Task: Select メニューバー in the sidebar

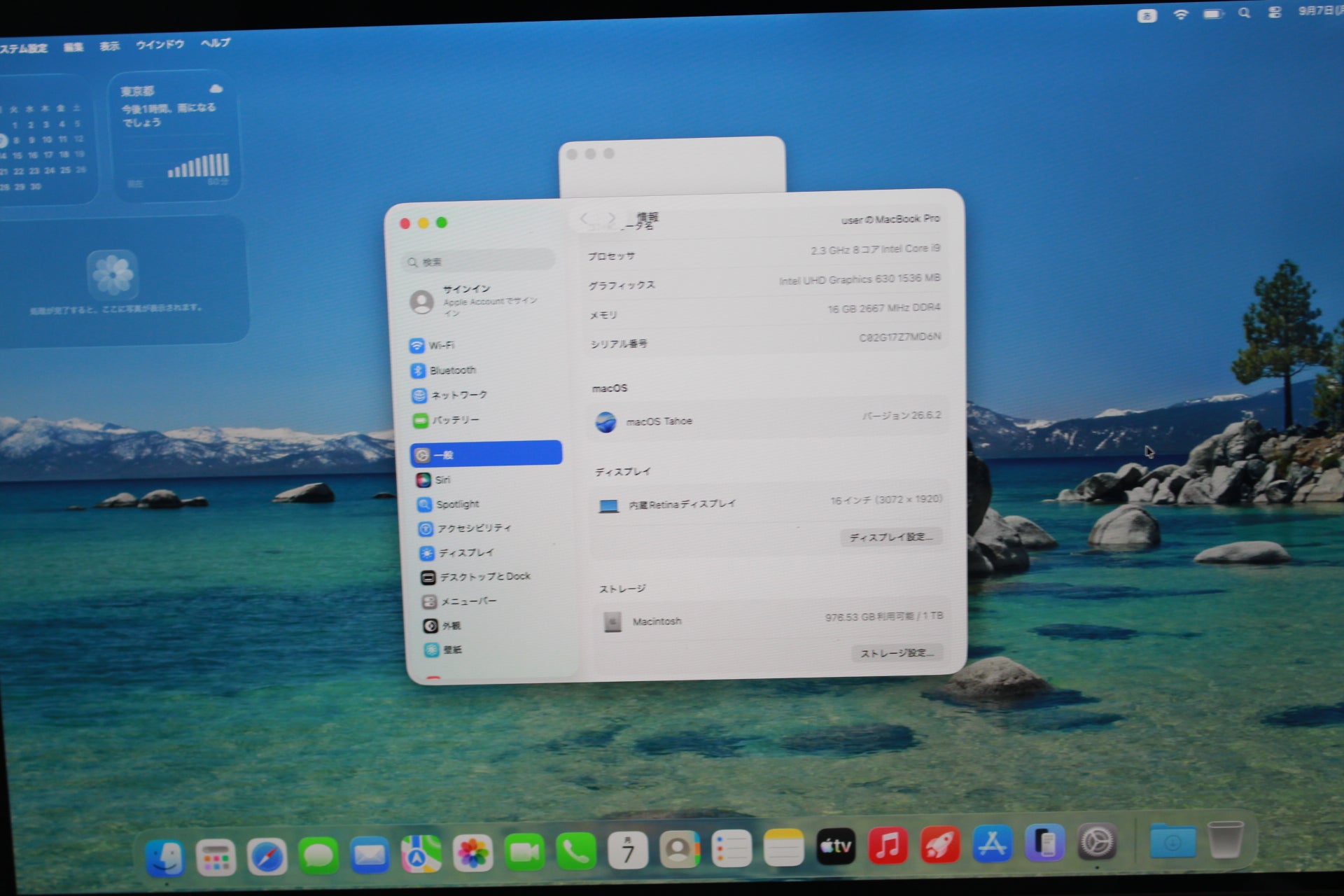Action: (x=459, y=601)
